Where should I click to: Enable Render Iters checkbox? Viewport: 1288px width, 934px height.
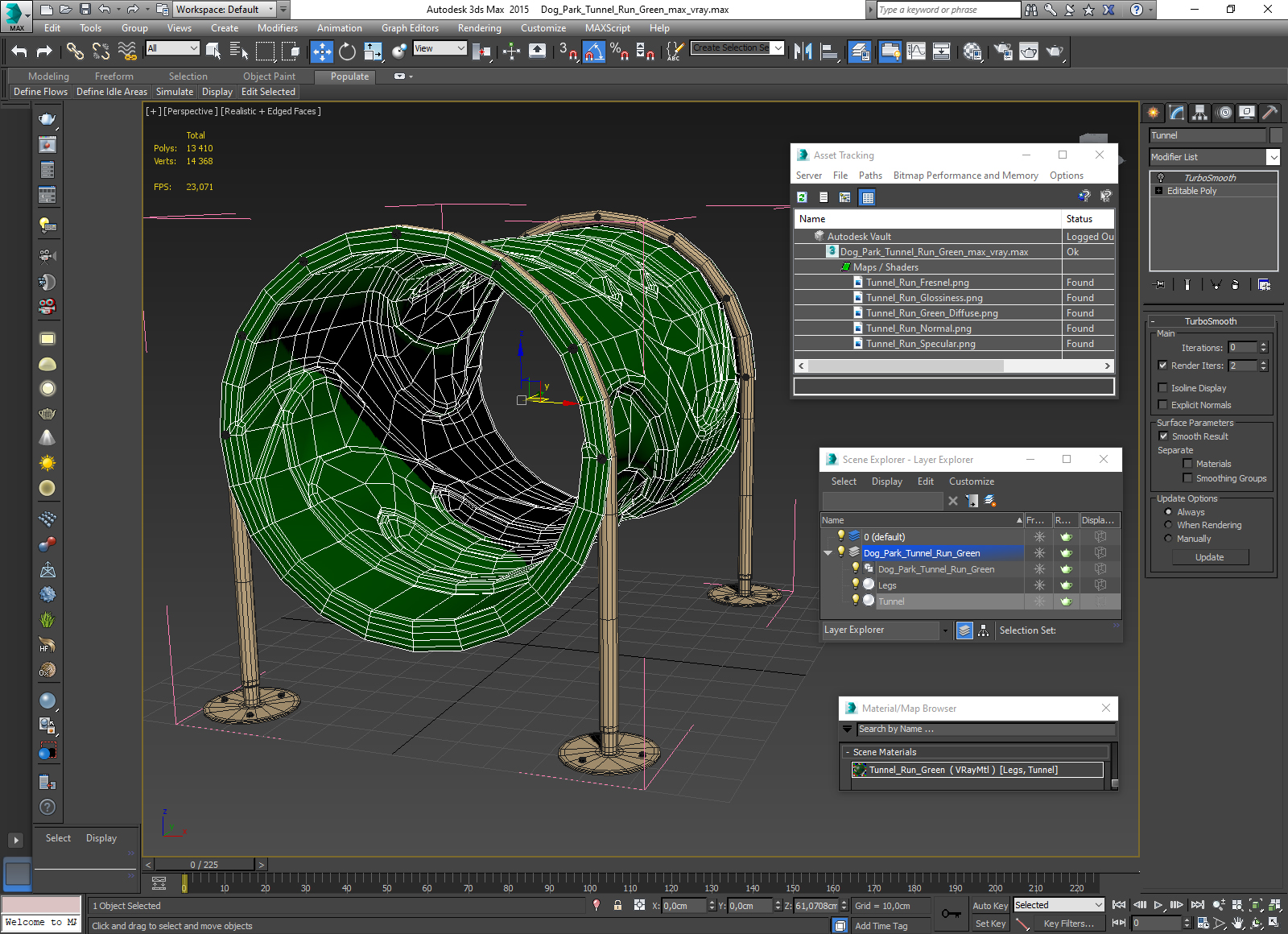click(x=1162, y=365)
